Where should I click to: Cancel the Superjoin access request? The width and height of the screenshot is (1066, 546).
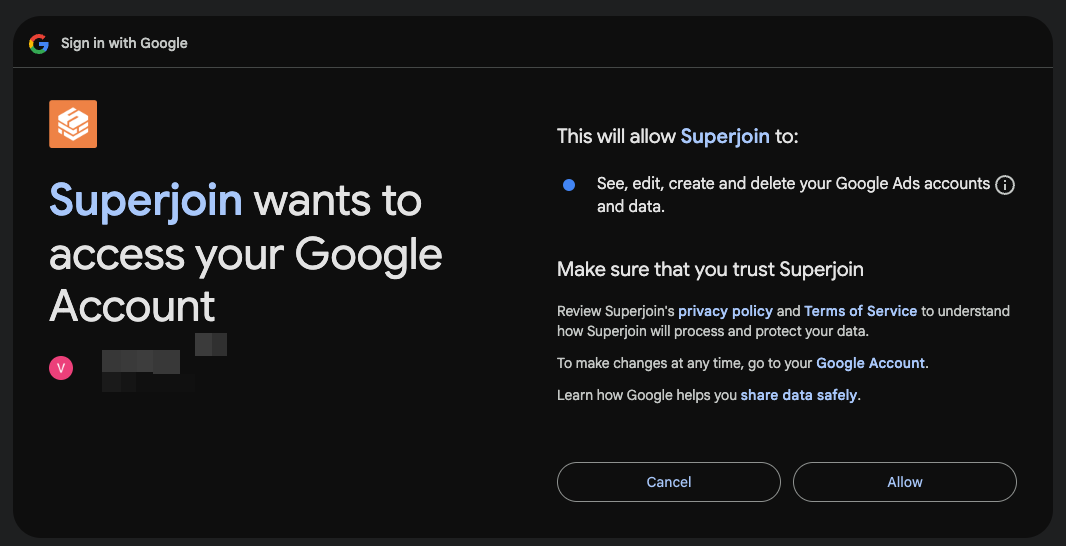pyautogui.click(x=669, y=482)
